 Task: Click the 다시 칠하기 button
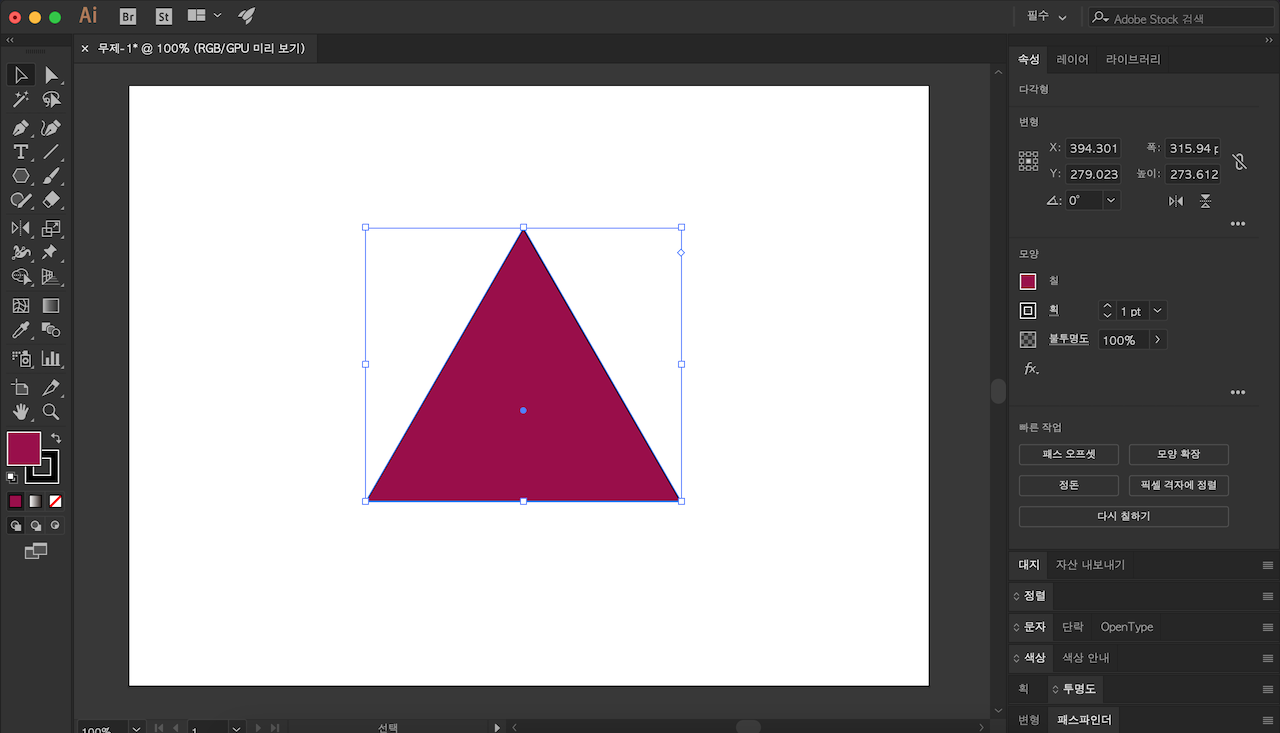tap(1124, 516)
